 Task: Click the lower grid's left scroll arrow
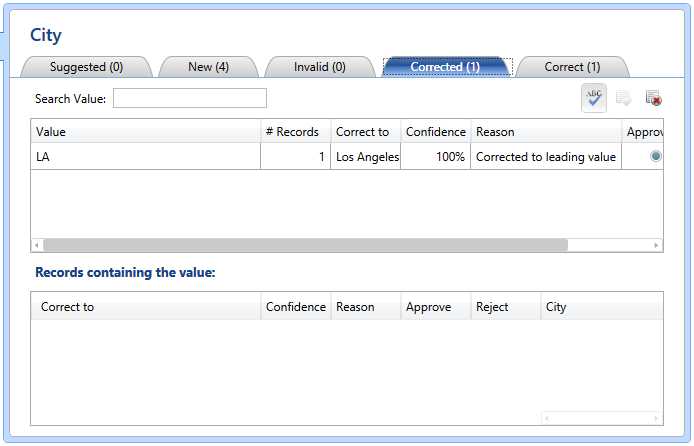coord(547,417)
